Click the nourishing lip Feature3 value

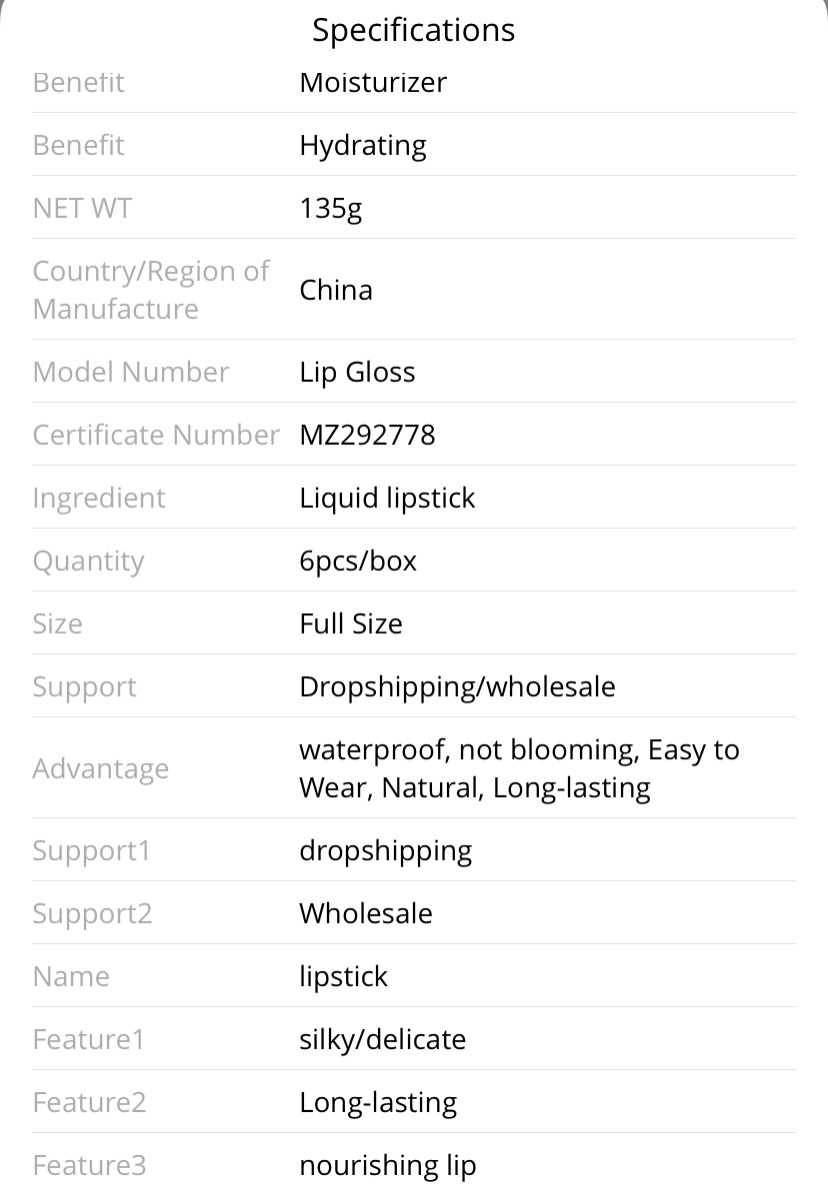pos(388,1166)
